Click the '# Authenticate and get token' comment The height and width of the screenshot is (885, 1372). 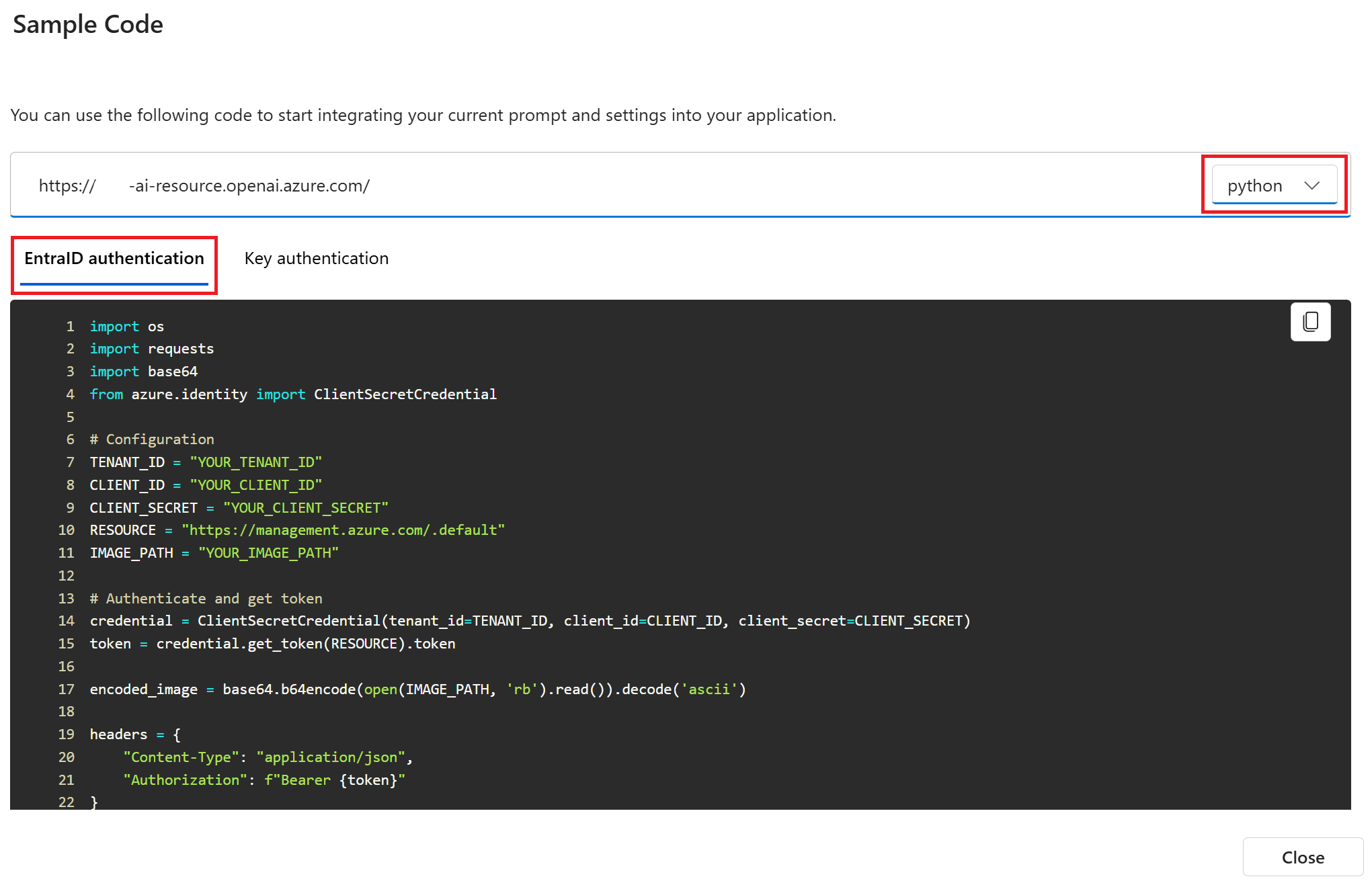click(206, 599)
